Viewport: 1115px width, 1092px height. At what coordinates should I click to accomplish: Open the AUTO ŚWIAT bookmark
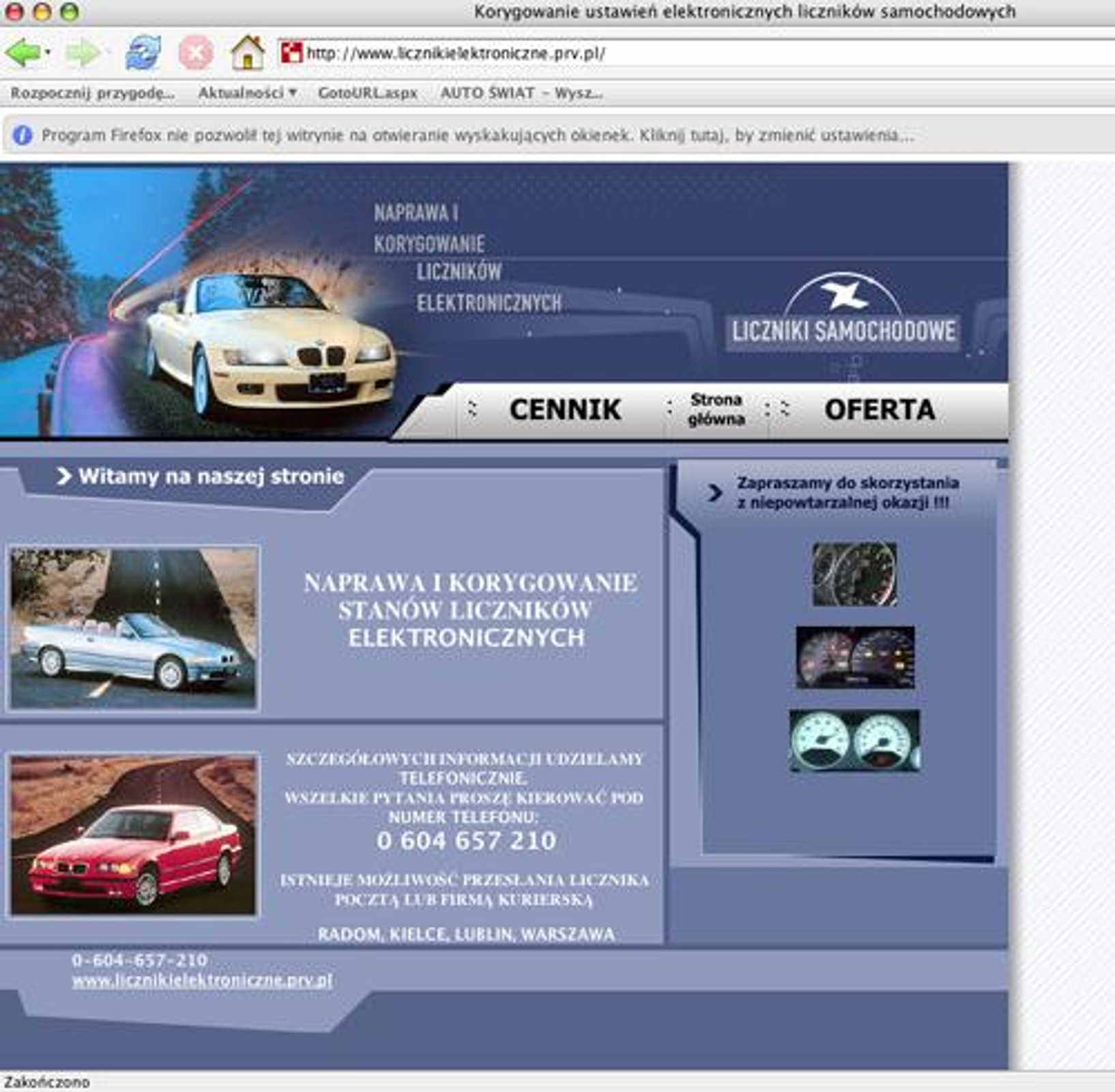pos(521,93)
